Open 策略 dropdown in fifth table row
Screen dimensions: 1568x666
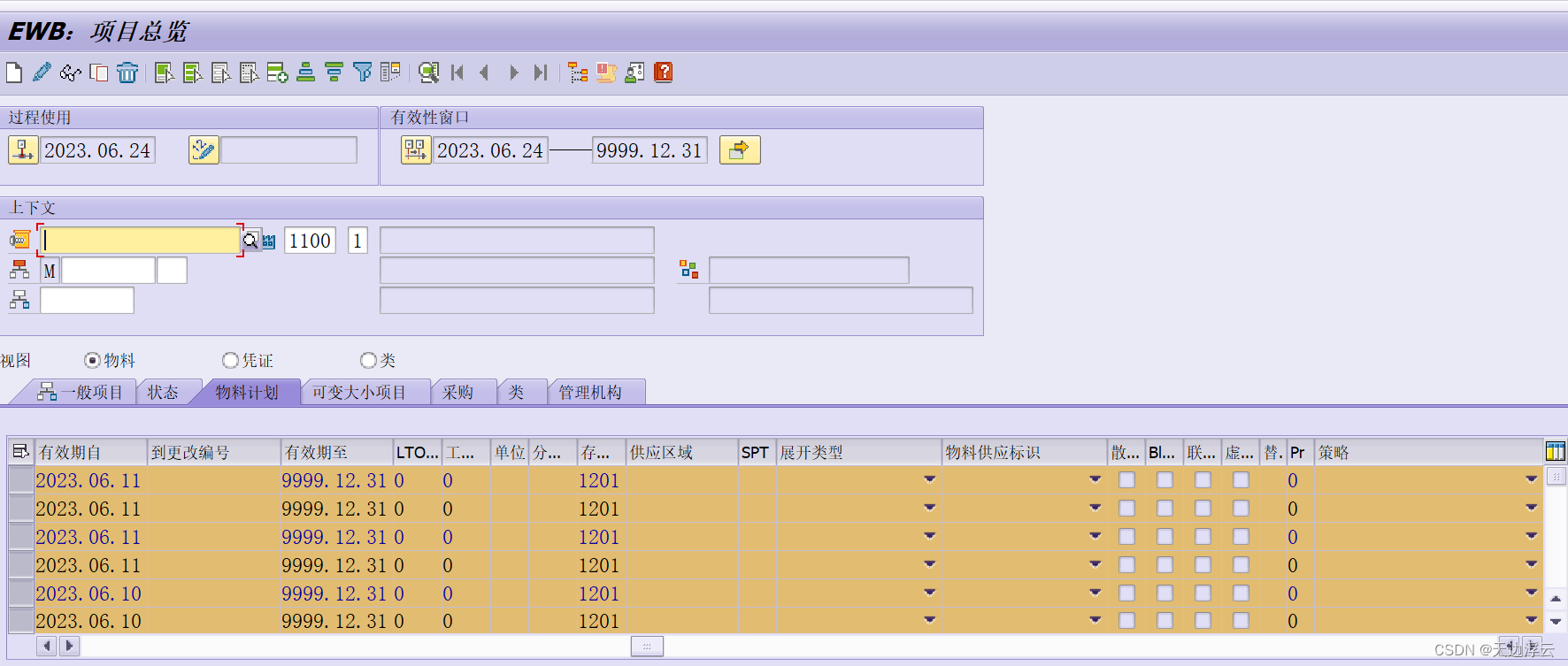click(x=1531, y=593)
